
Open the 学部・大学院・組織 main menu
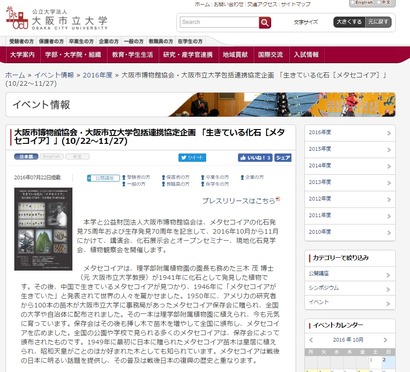click(x=73, y=55)
